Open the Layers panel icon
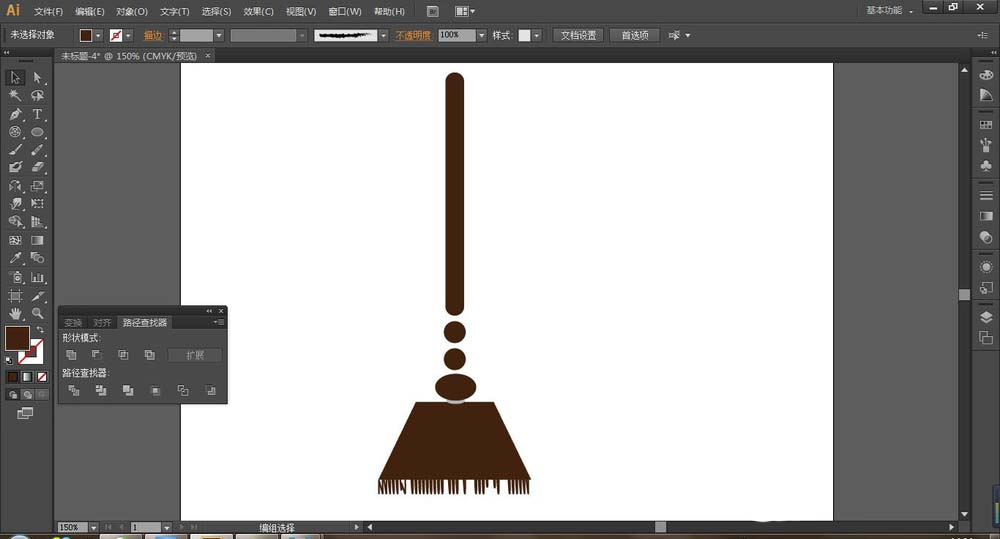This screenshot has height=539, width=1000. coord(986,317)
